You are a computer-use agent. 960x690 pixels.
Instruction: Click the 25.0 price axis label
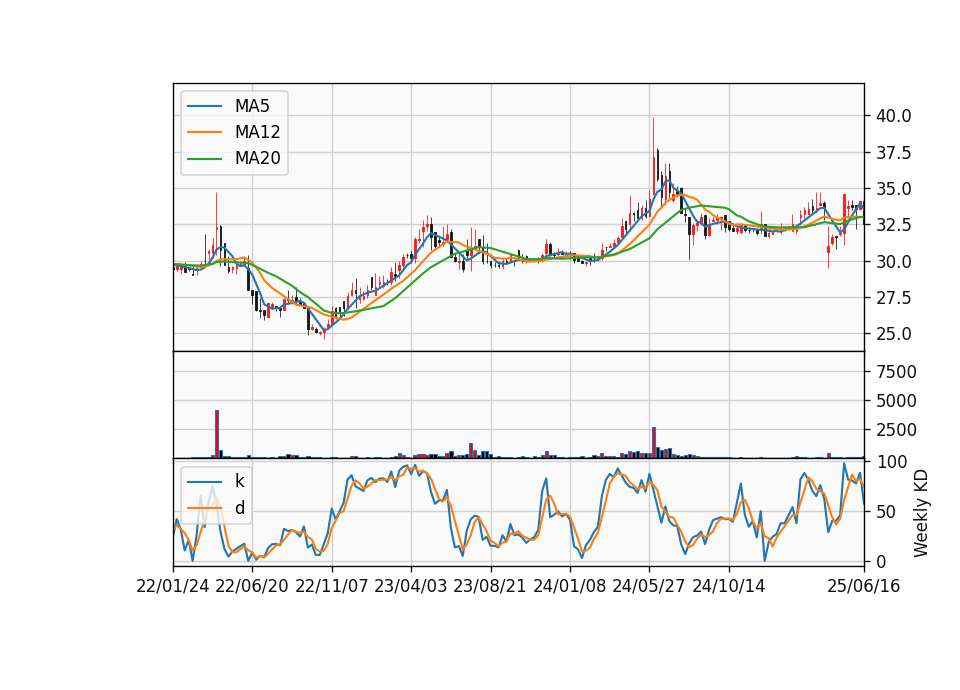pos(894,334)
